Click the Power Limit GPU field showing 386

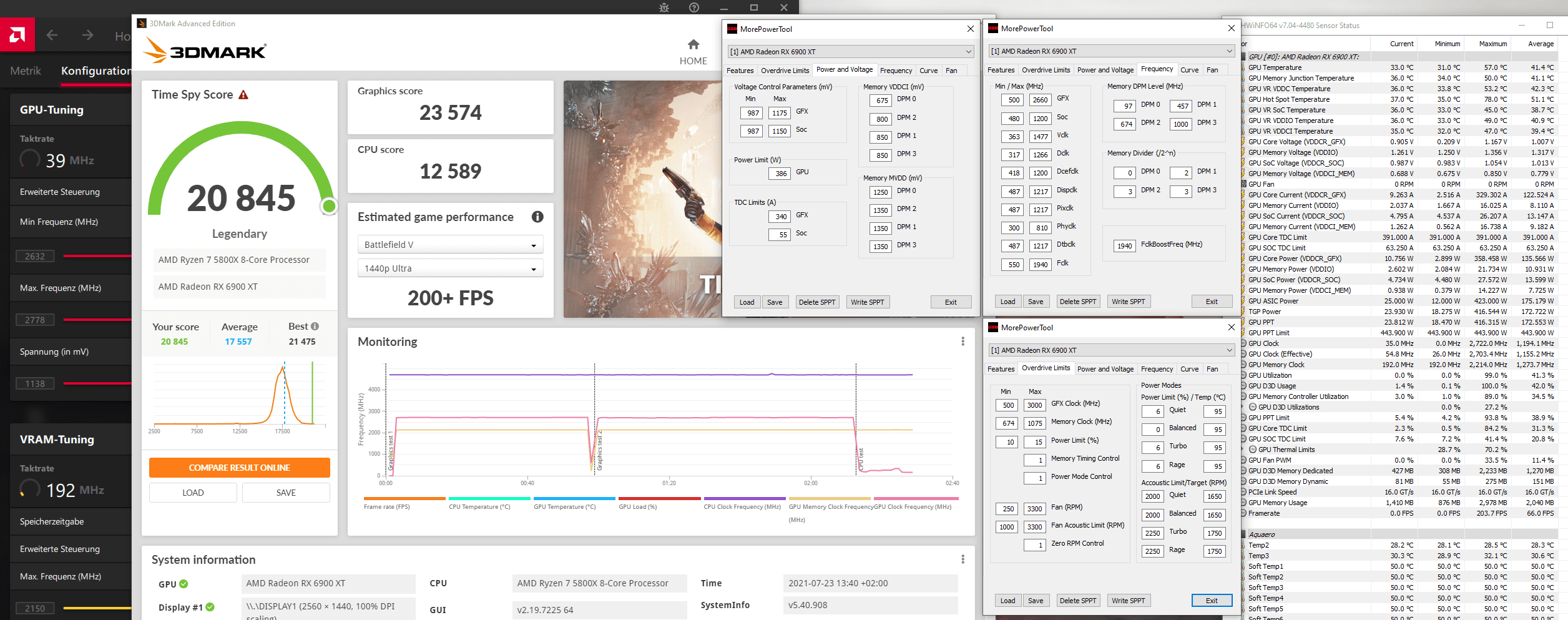coord(780,174)
